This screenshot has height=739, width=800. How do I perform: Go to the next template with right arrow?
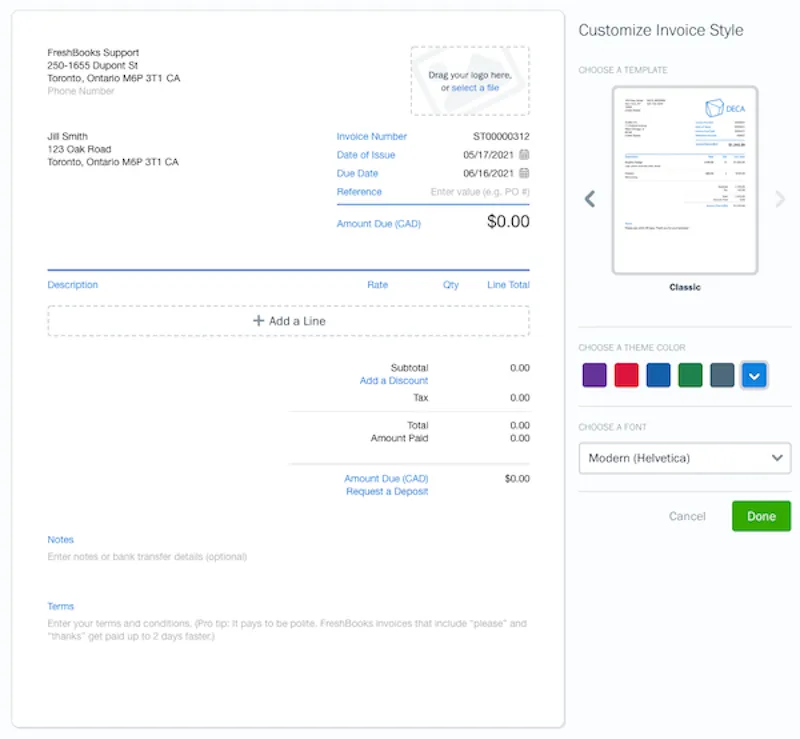tap(780, 199)
